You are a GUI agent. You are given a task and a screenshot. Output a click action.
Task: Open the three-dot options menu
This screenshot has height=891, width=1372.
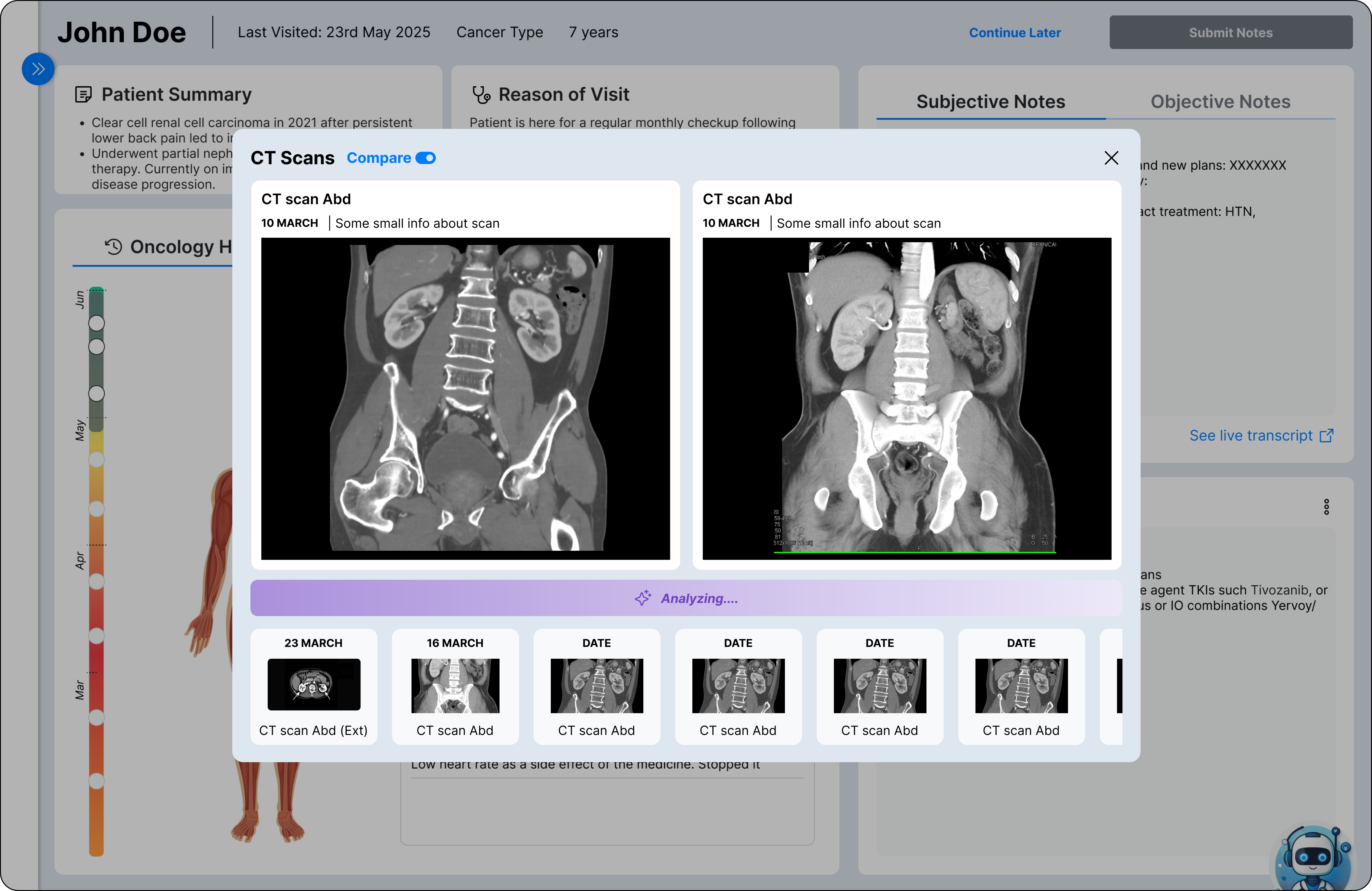(x=1326, y=507)
